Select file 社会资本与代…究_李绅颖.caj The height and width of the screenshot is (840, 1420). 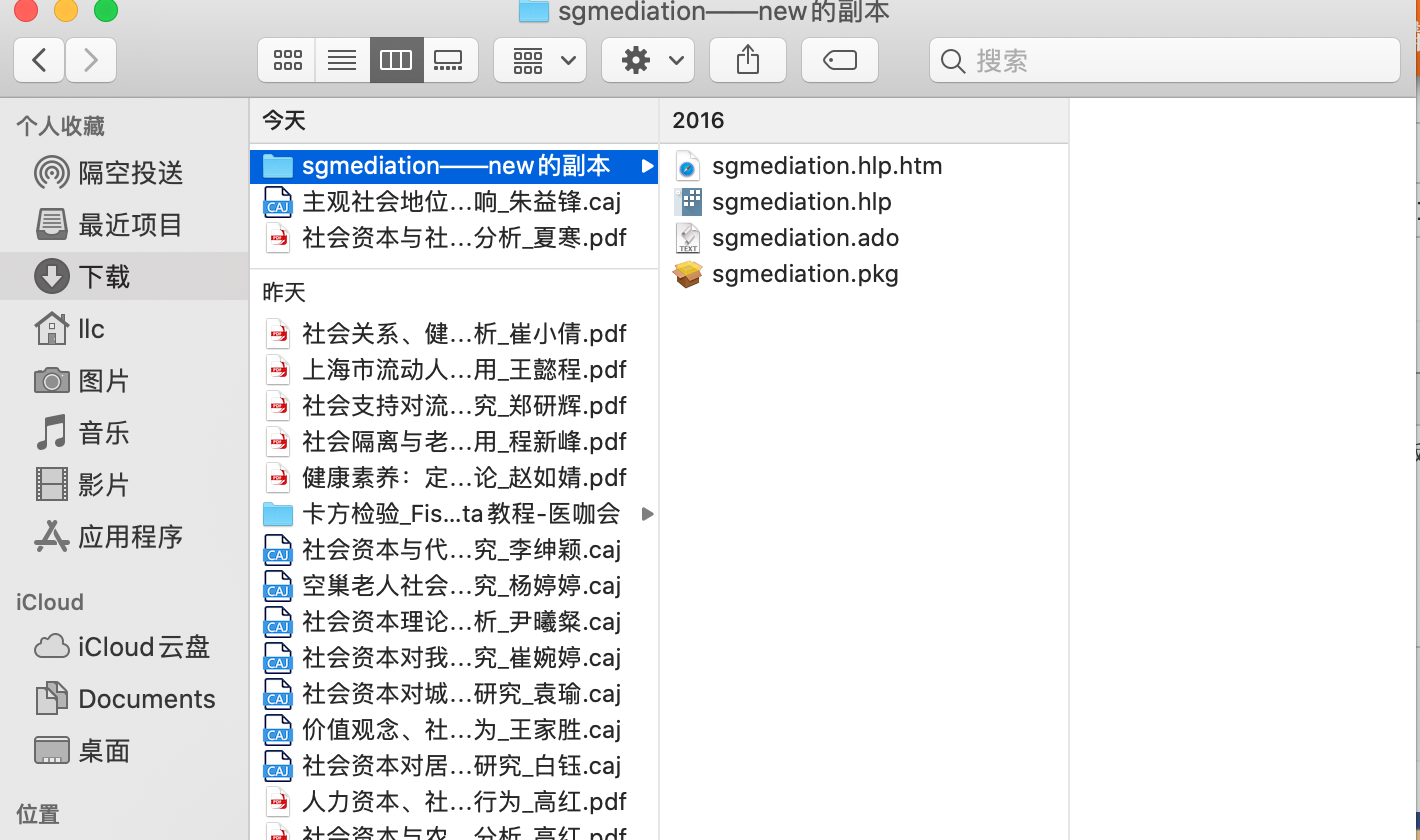[454, 550]
